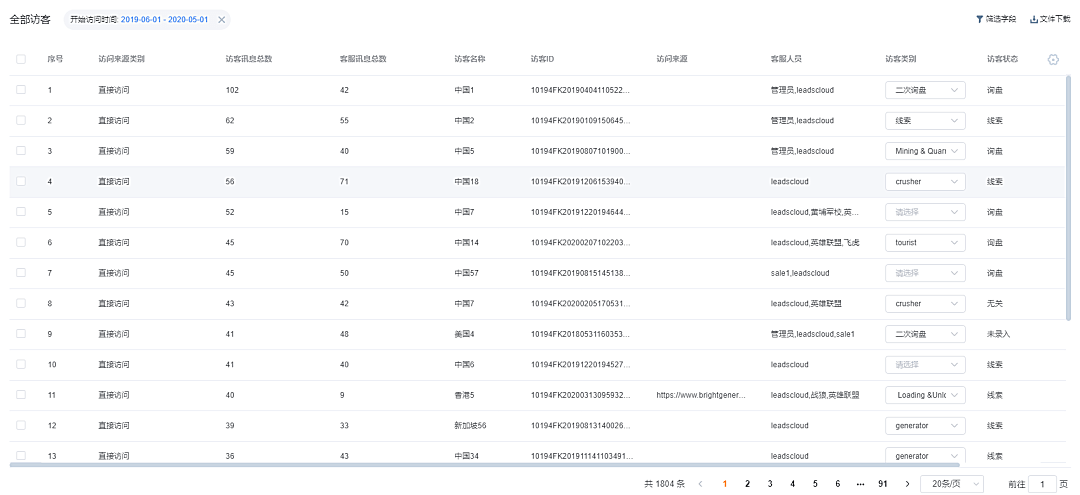
Task: Go to page 5
Action: tap(815, 484)
